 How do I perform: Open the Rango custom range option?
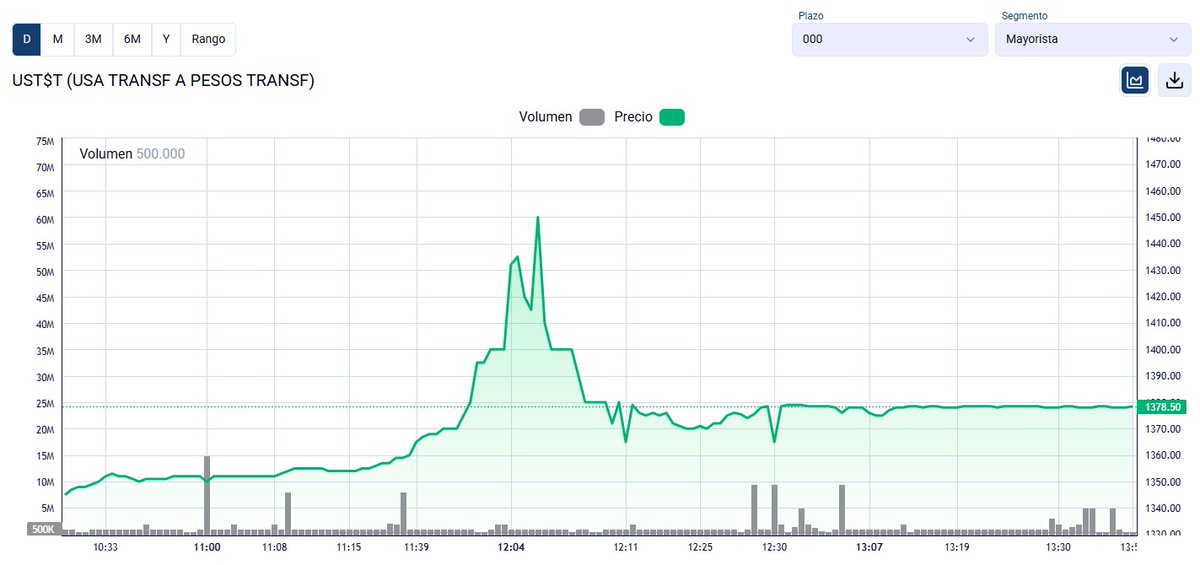pyautogui.click(x=208, y=39)
